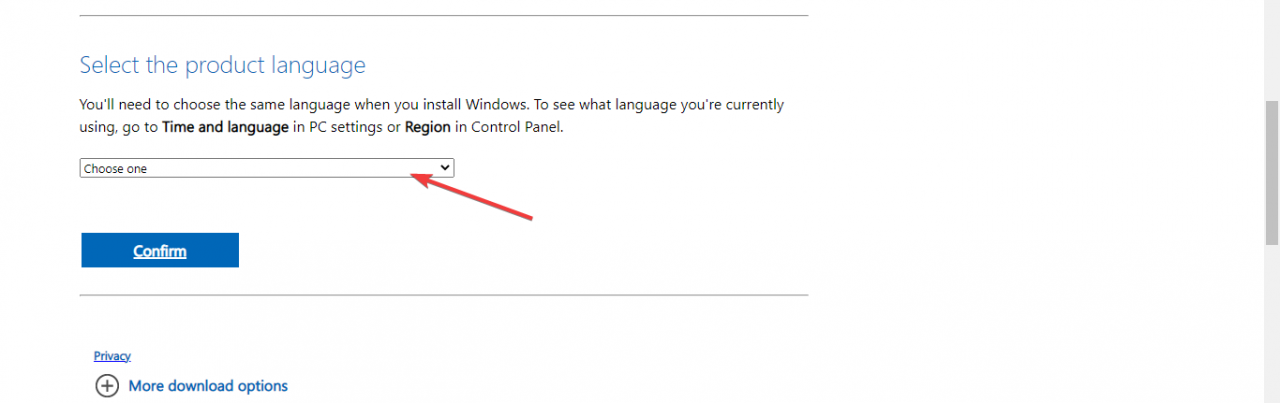
Task: Click scrollbar track below the thumb
Action: coord(1271,320)
